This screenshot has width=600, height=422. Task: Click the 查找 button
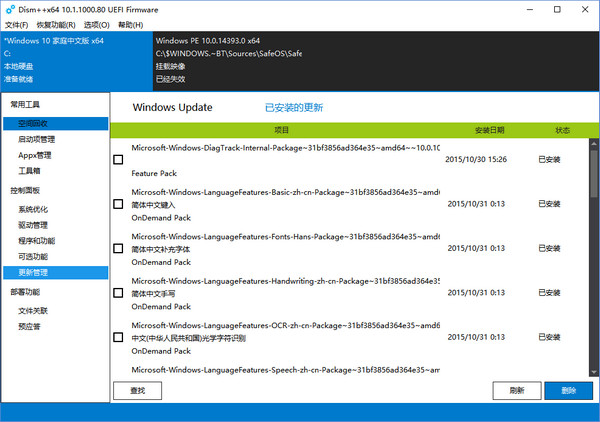[x=138, y=390]
